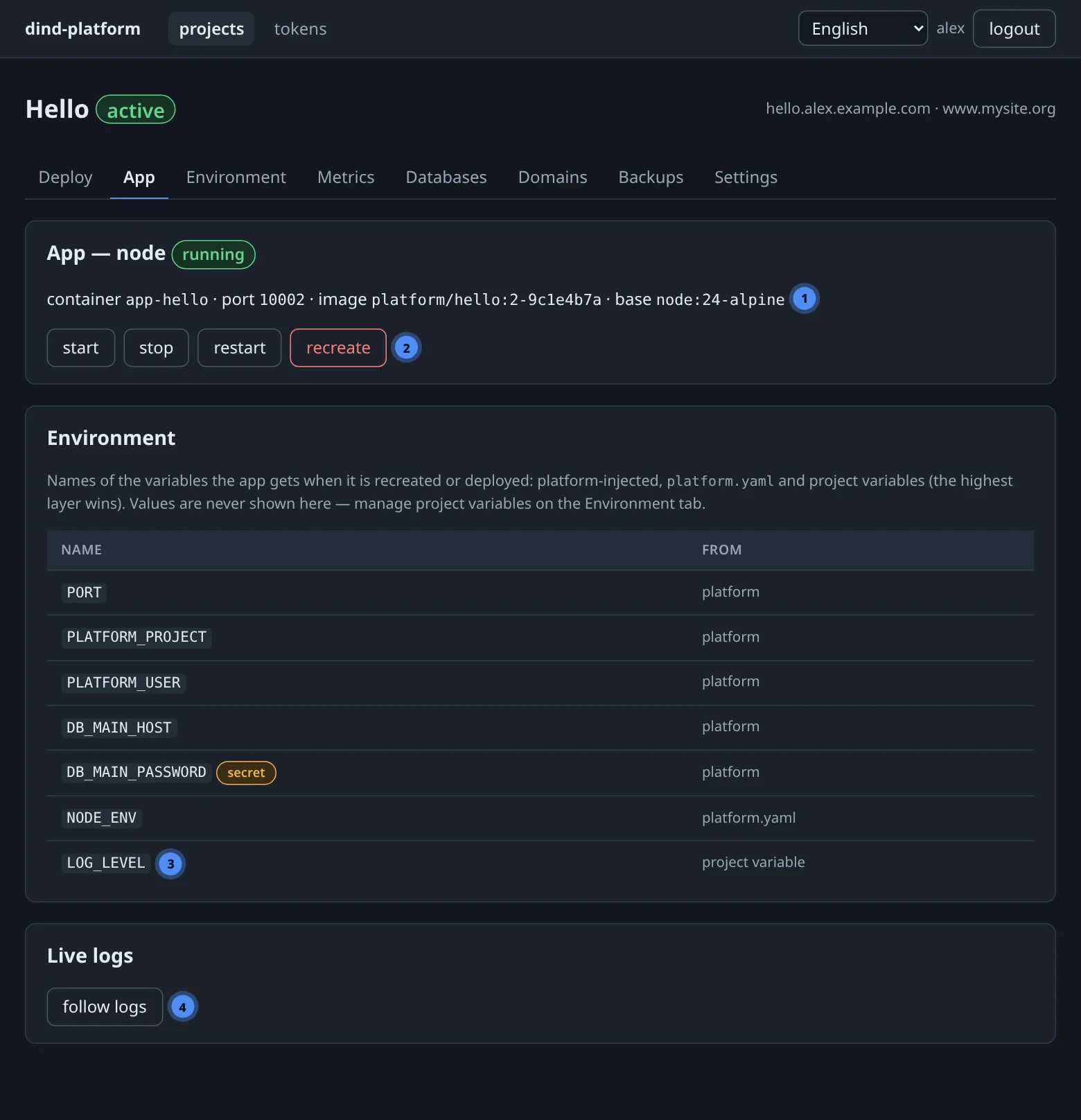Stop the app container
This screenshot has width=1081, height=1120.
[156, 348]
